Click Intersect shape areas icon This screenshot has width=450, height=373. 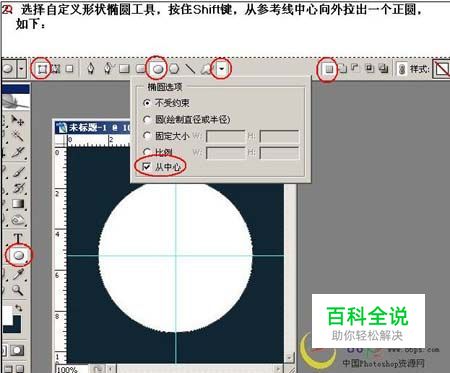pos(369,68)
